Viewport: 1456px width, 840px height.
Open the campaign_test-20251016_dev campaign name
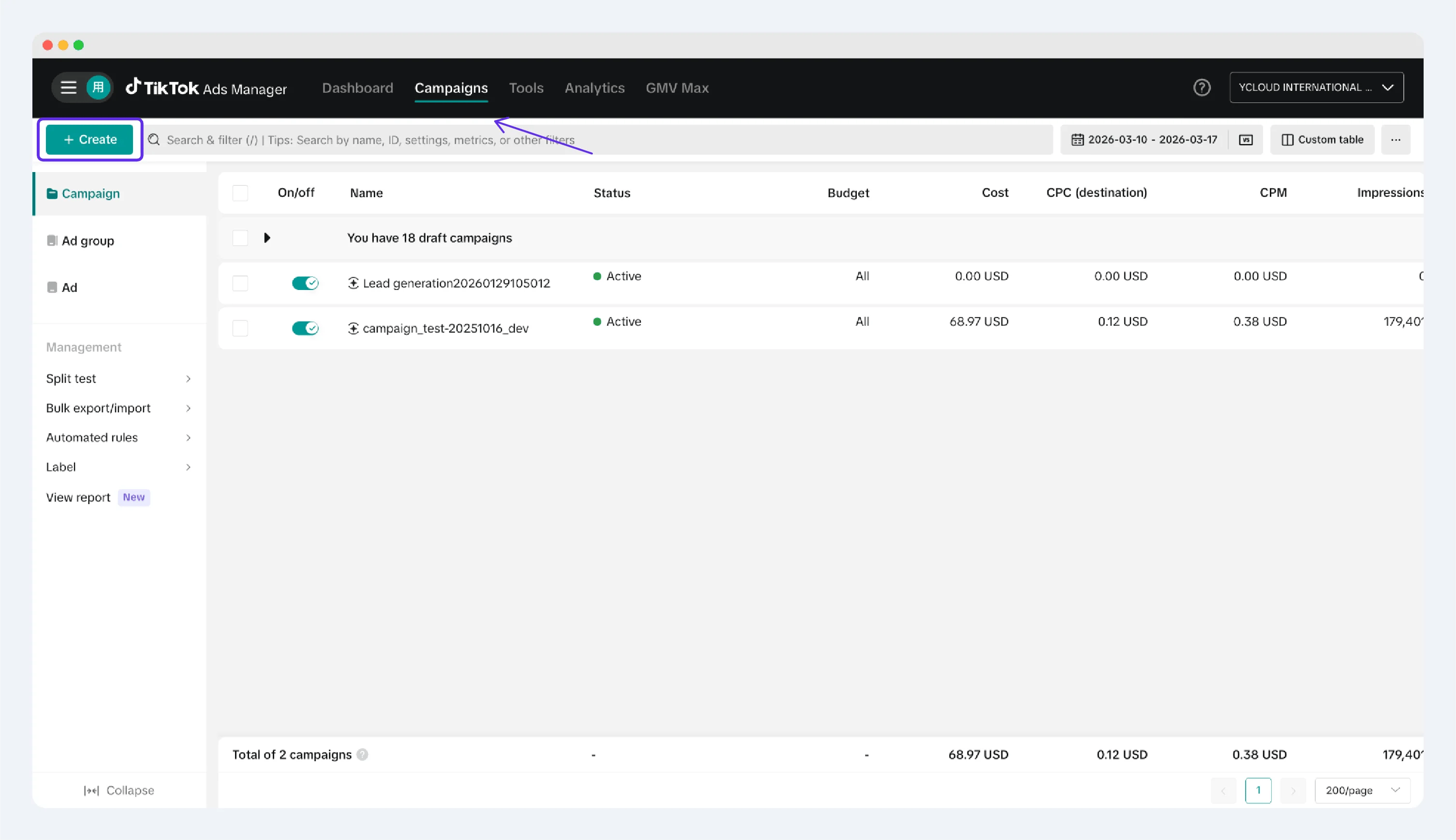click(445, 328)
